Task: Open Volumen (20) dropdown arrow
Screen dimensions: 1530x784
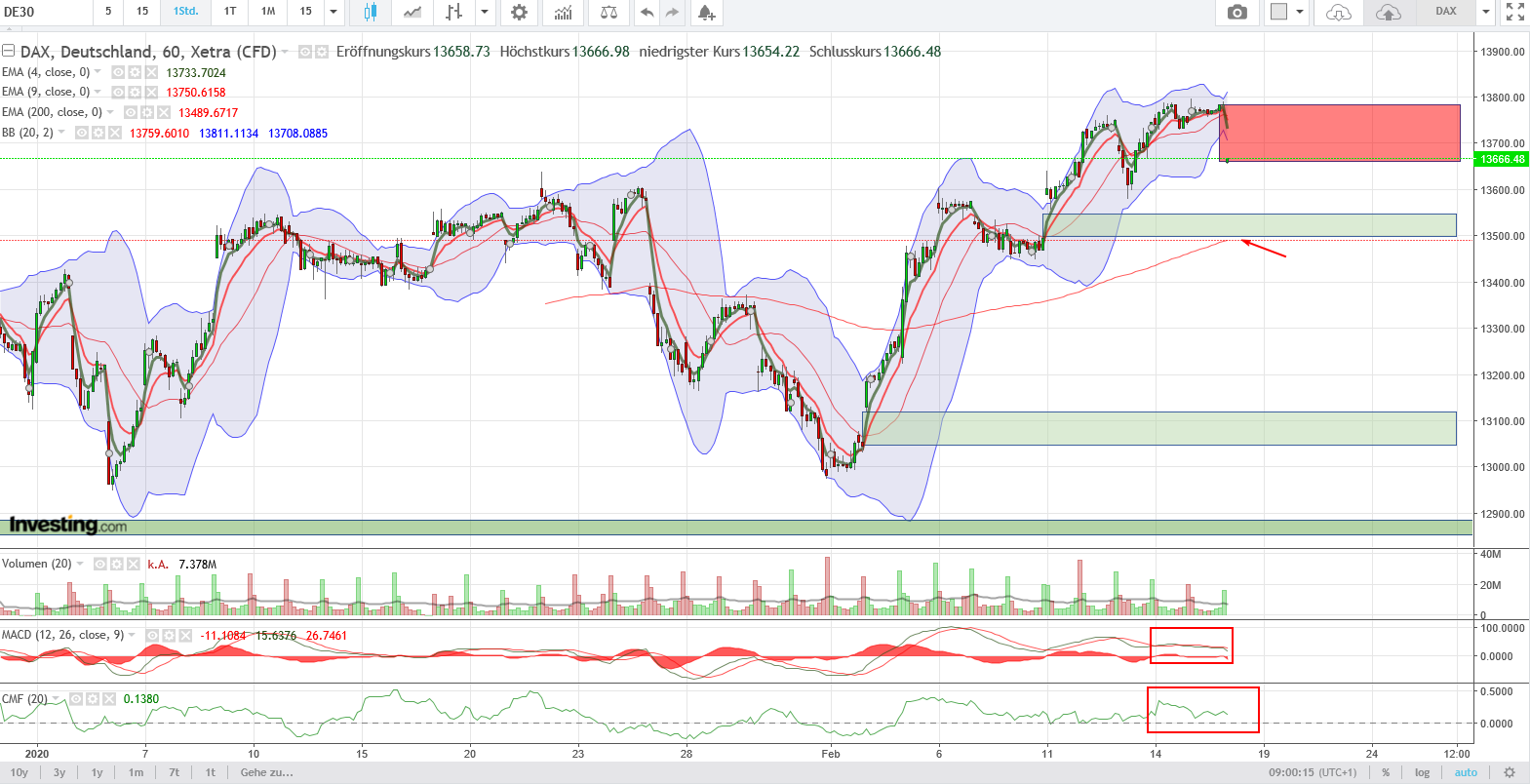Action: click(x=80, y=564)
